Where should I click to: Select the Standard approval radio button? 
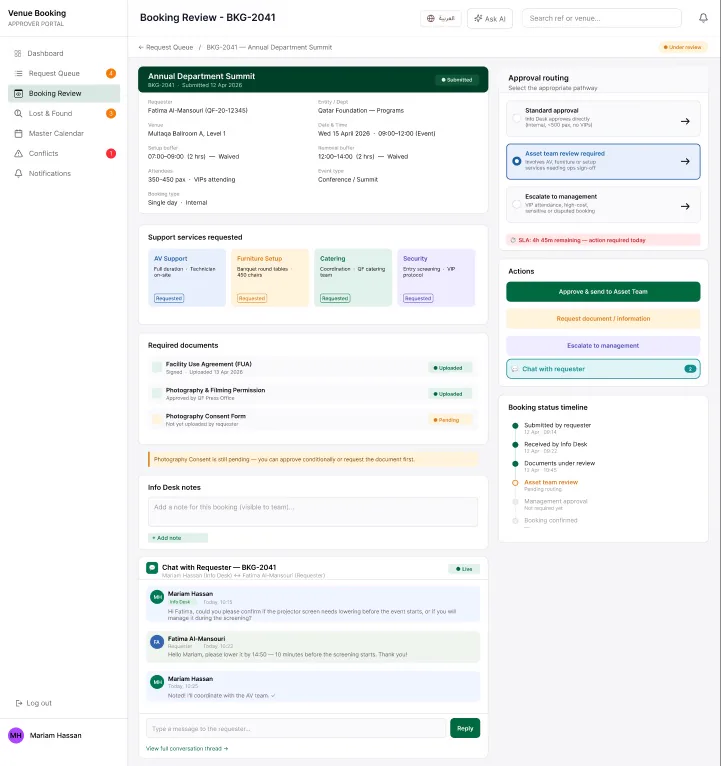pyautogui.click(x=516, y=118)
